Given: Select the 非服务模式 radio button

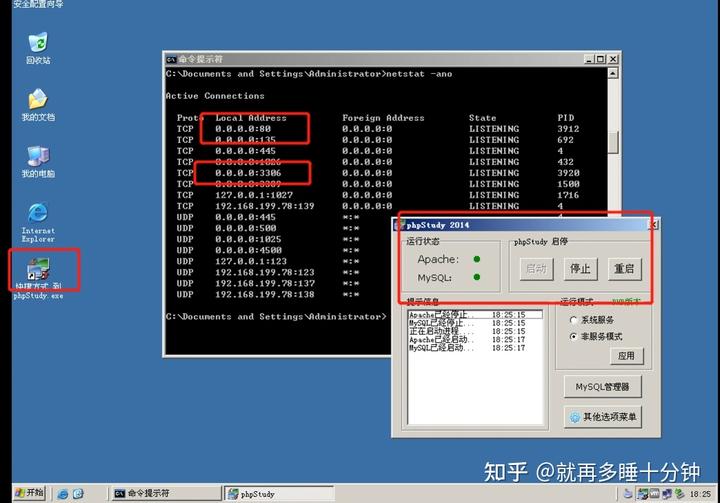Looking at the screenshot, I should click(573, 337).
